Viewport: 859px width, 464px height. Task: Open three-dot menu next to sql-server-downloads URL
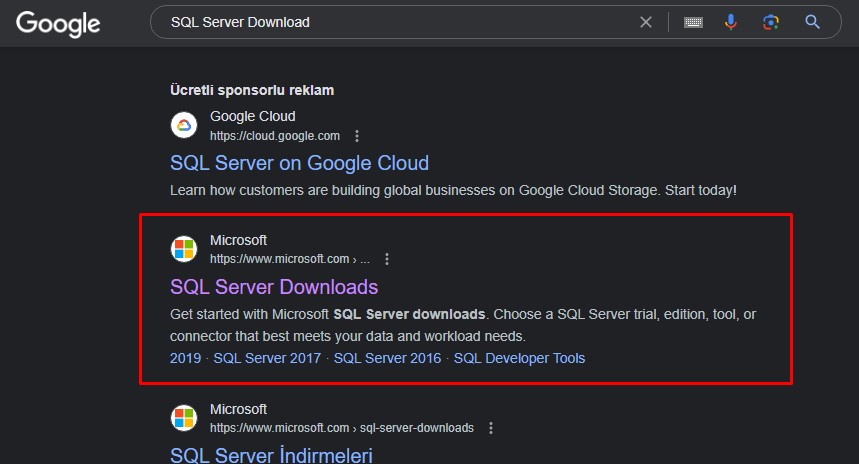[x=491, y=428]
